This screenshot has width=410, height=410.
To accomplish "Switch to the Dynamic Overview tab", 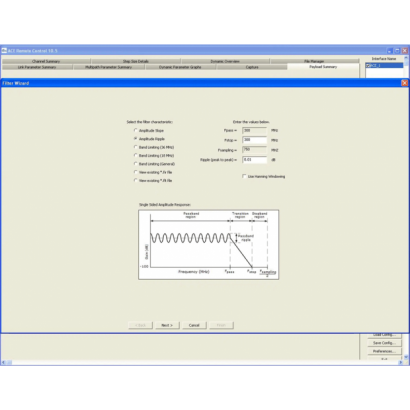I will [x=225, y=61].
